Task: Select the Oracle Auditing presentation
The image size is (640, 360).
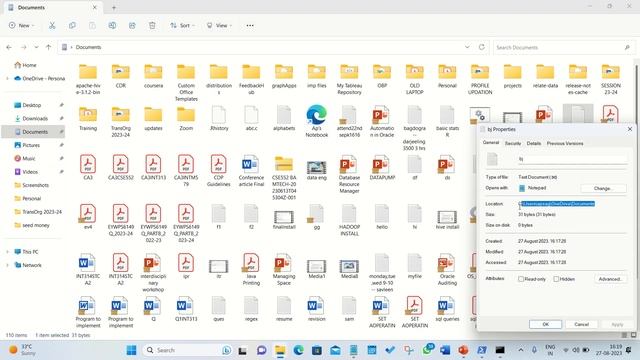Action: (x=447, y=269)
